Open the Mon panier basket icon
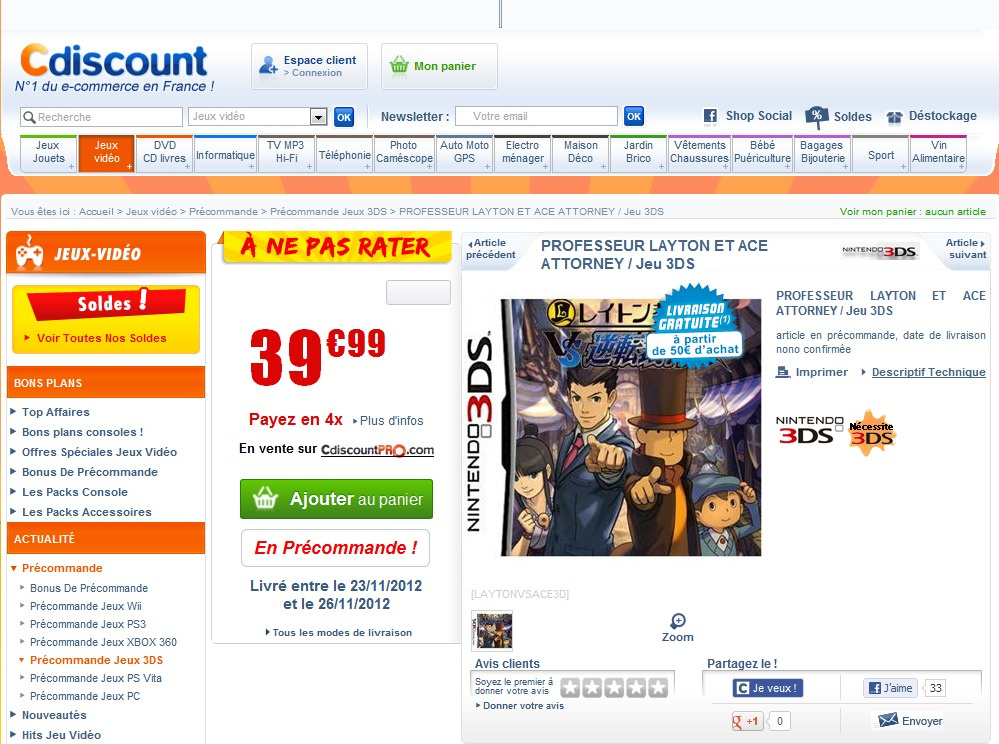The width and height of the screenshot is (999, 744). coord(399,65)
